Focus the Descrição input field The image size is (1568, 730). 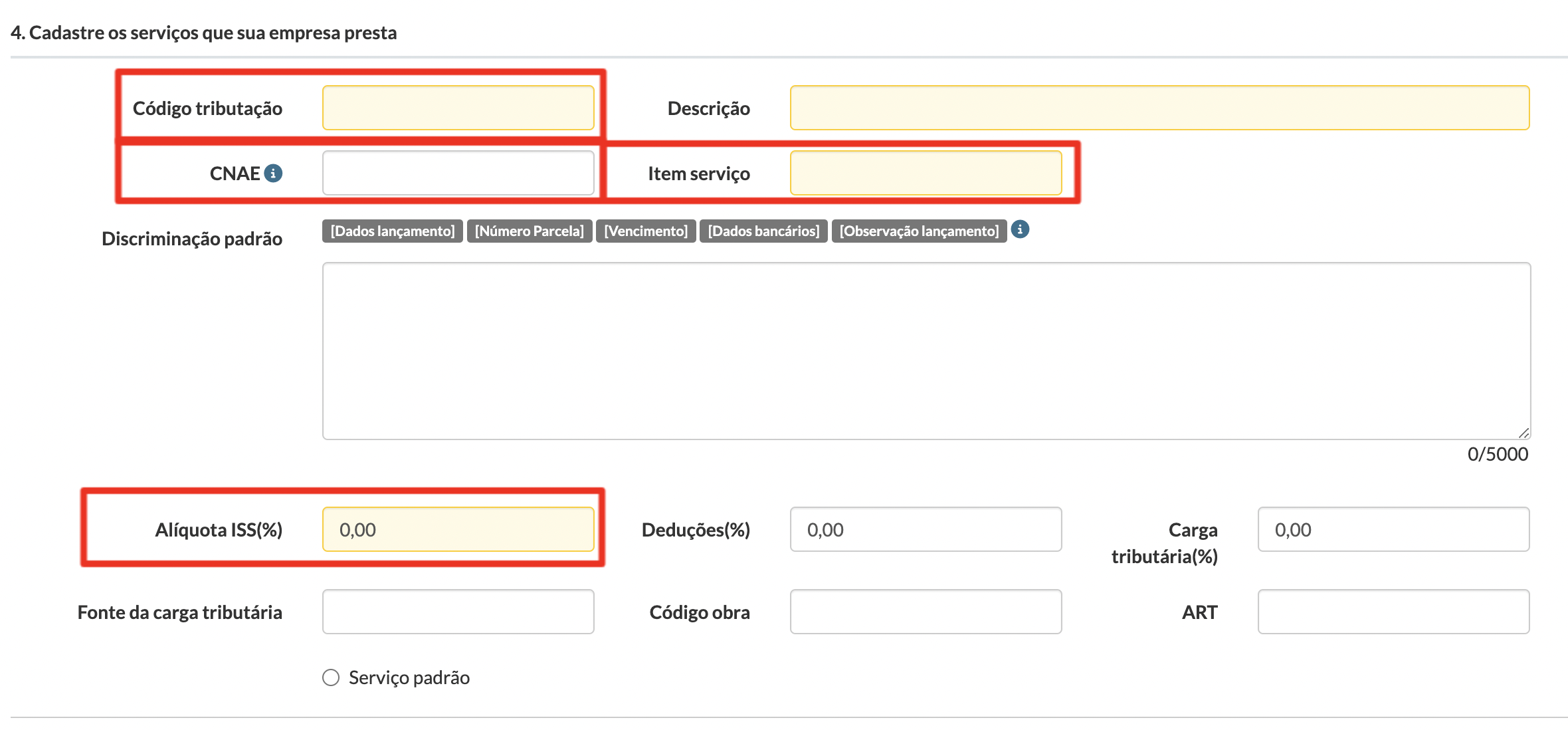1159,108
